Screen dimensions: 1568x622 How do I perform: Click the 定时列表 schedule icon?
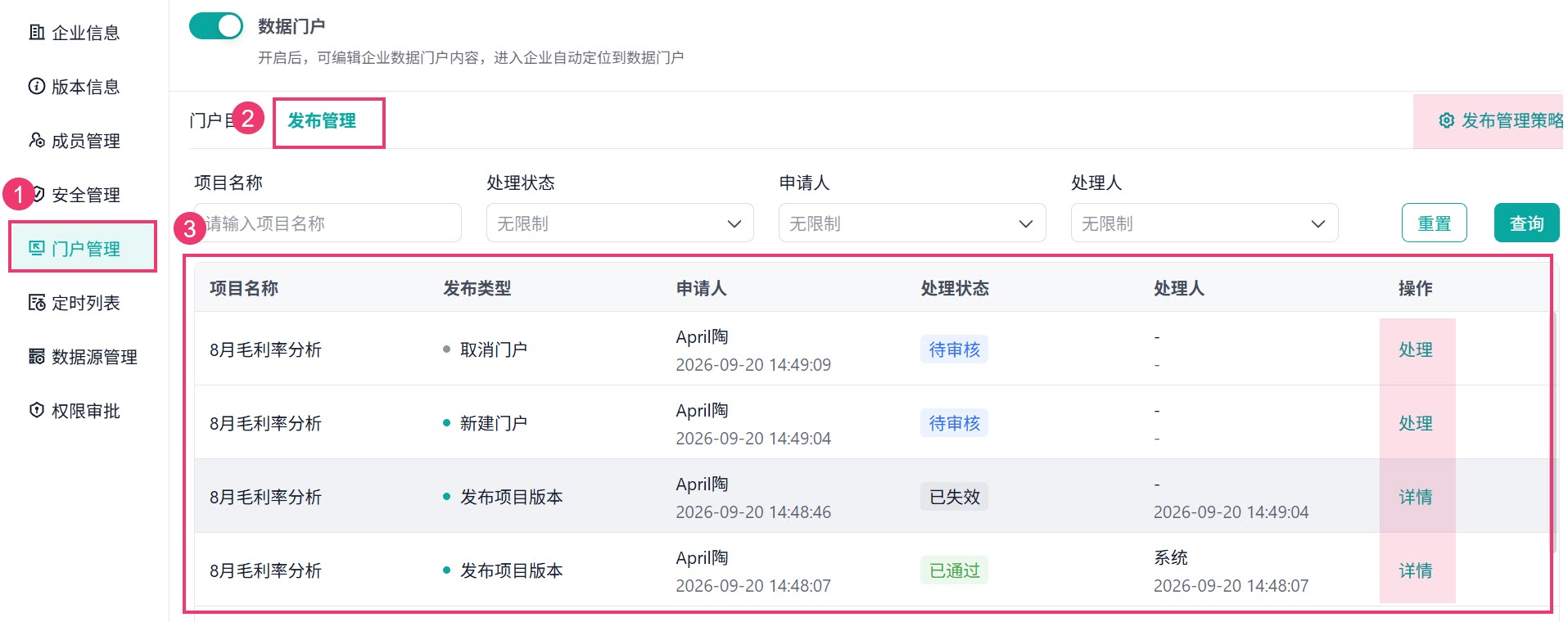(x=37, y=303)
